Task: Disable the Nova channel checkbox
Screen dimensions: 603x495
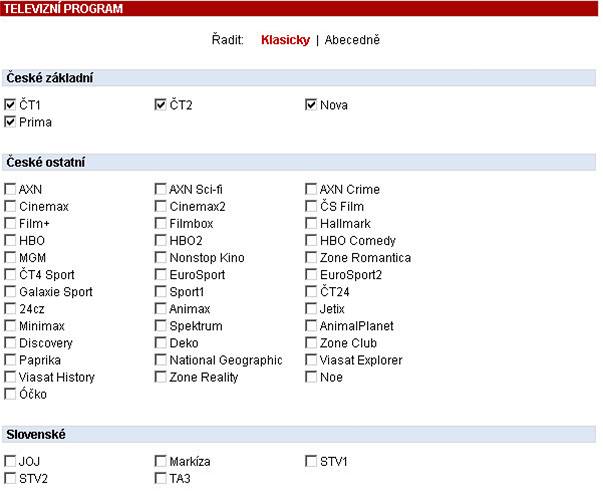Action: tap(311, 105)
